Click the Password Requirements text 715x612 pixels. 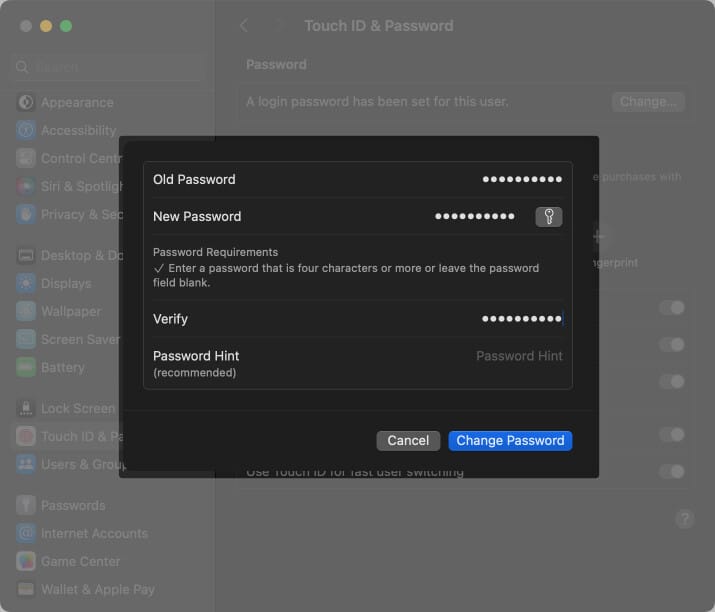pyautogui.click(x=215, y=252)
